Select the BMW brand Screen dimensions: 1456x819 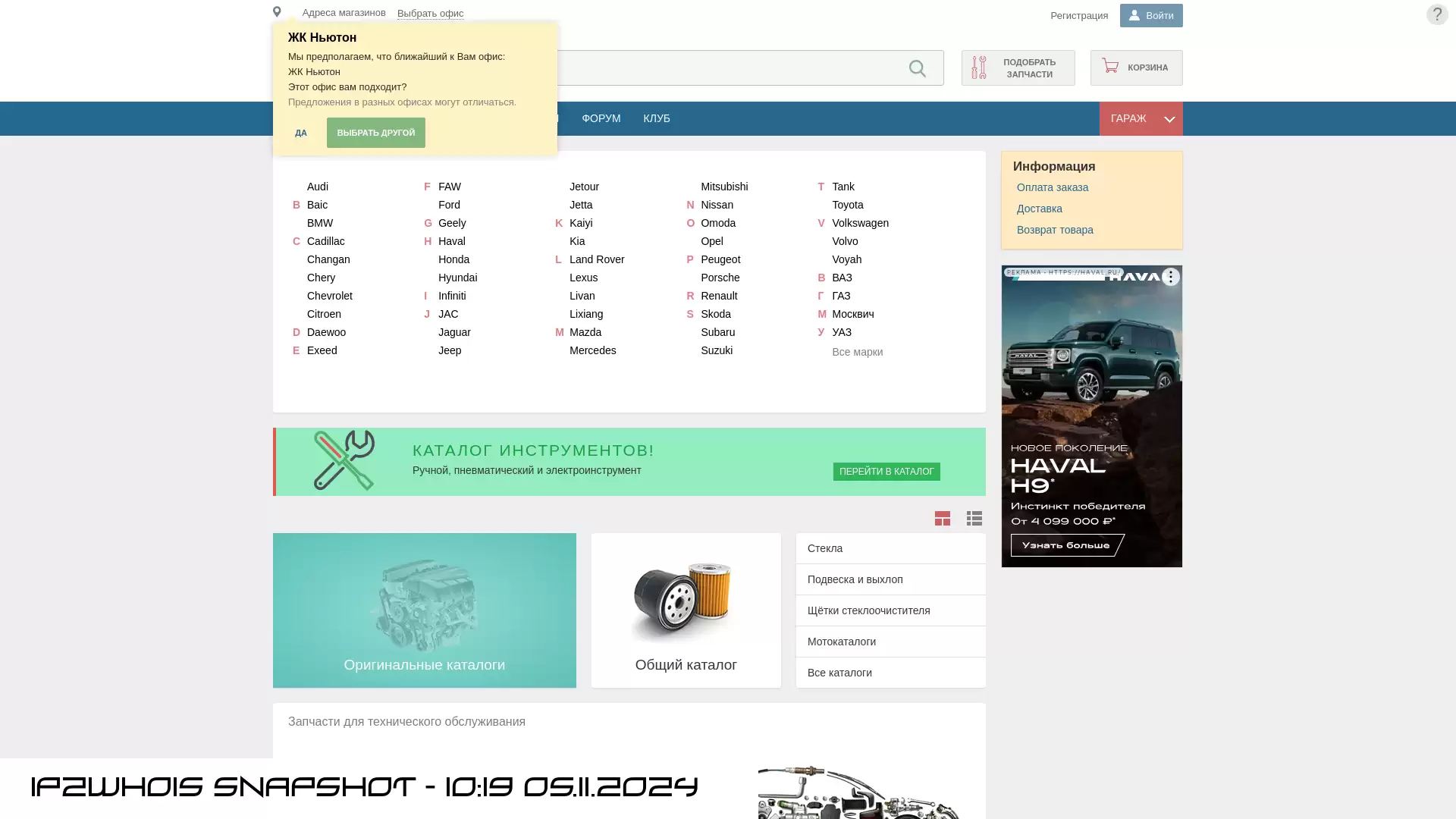pyautogui.click(x=320, y=223)
